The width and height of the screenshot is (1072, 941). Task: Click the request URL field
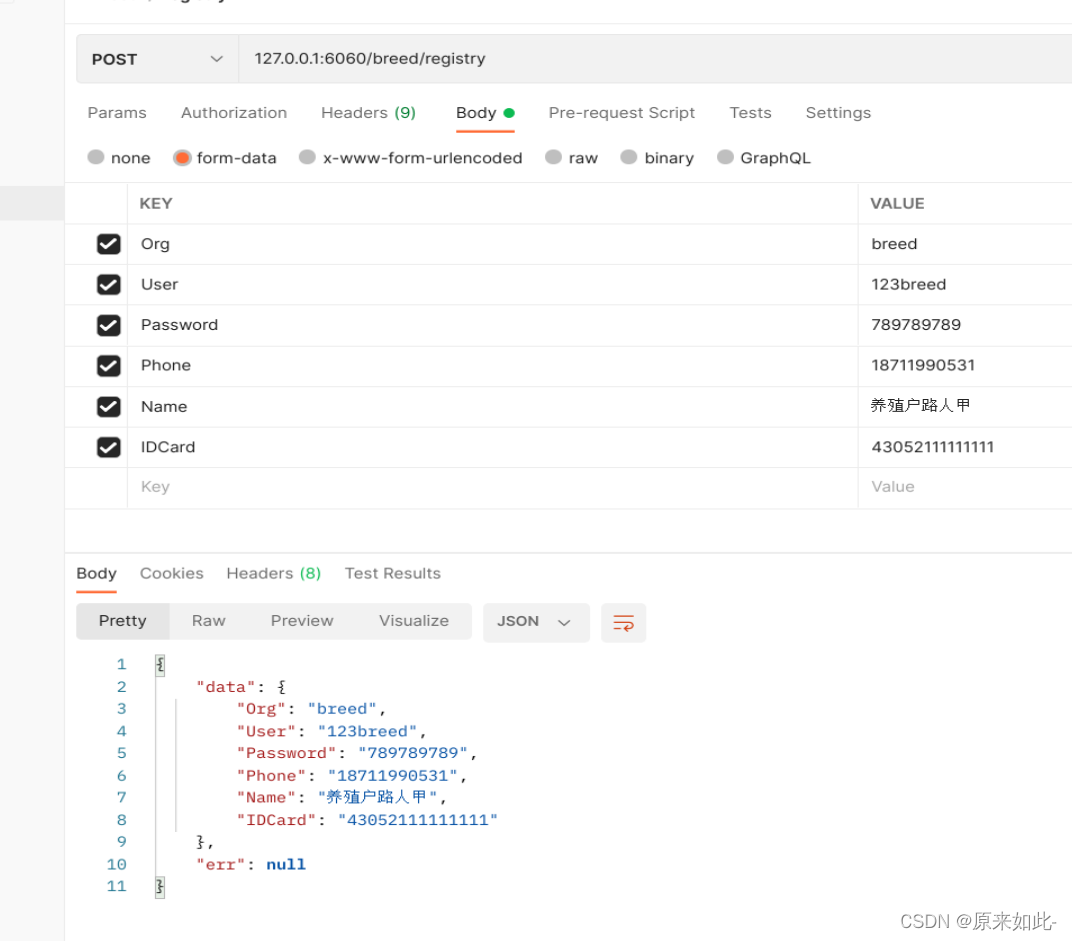coord(655,59)
